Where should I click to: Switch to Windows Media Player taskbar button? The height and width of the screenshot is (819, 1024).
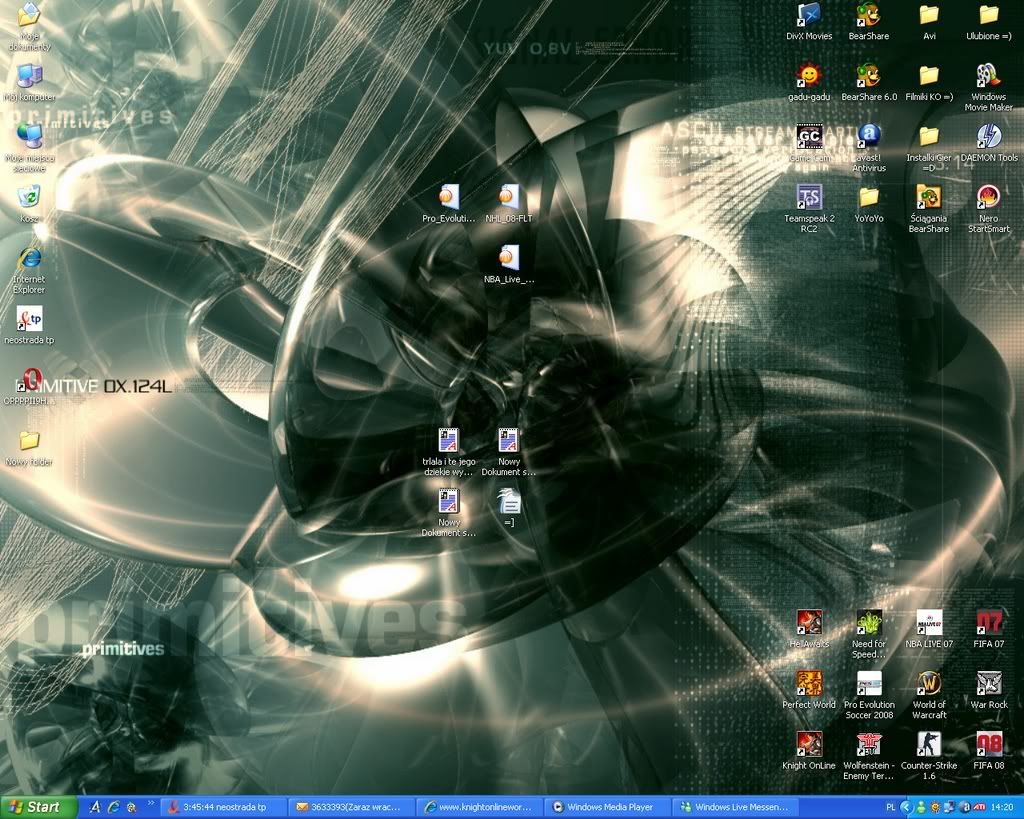coord(607,807)
